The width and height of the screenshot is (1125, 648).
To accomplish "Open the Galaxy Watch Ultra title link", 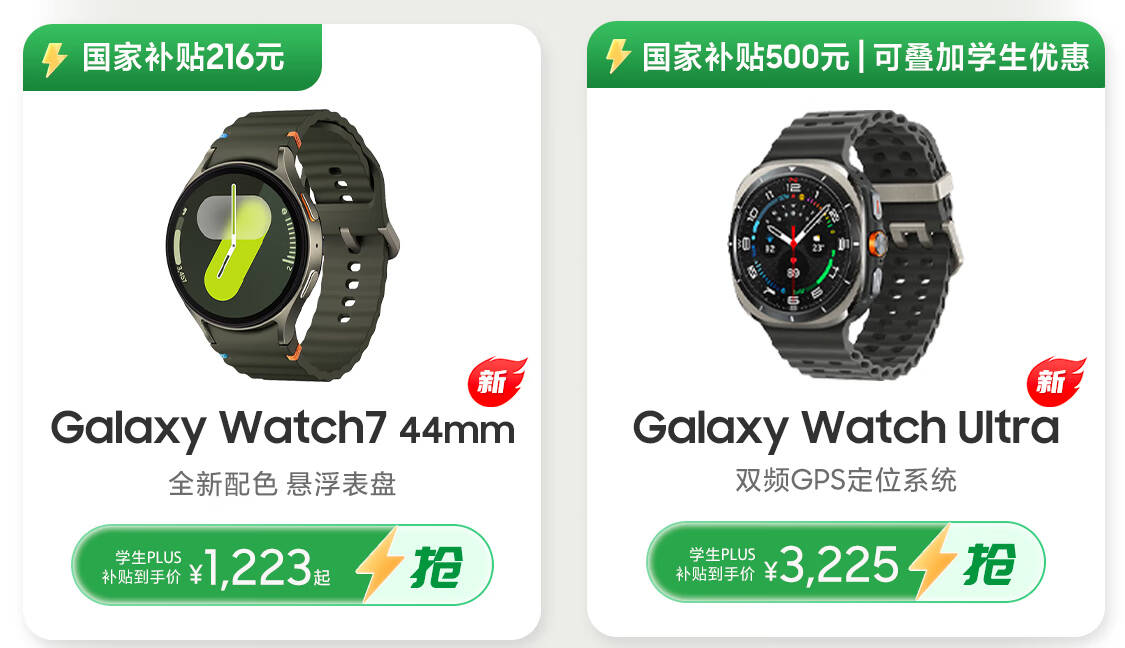I will point(846,429).
